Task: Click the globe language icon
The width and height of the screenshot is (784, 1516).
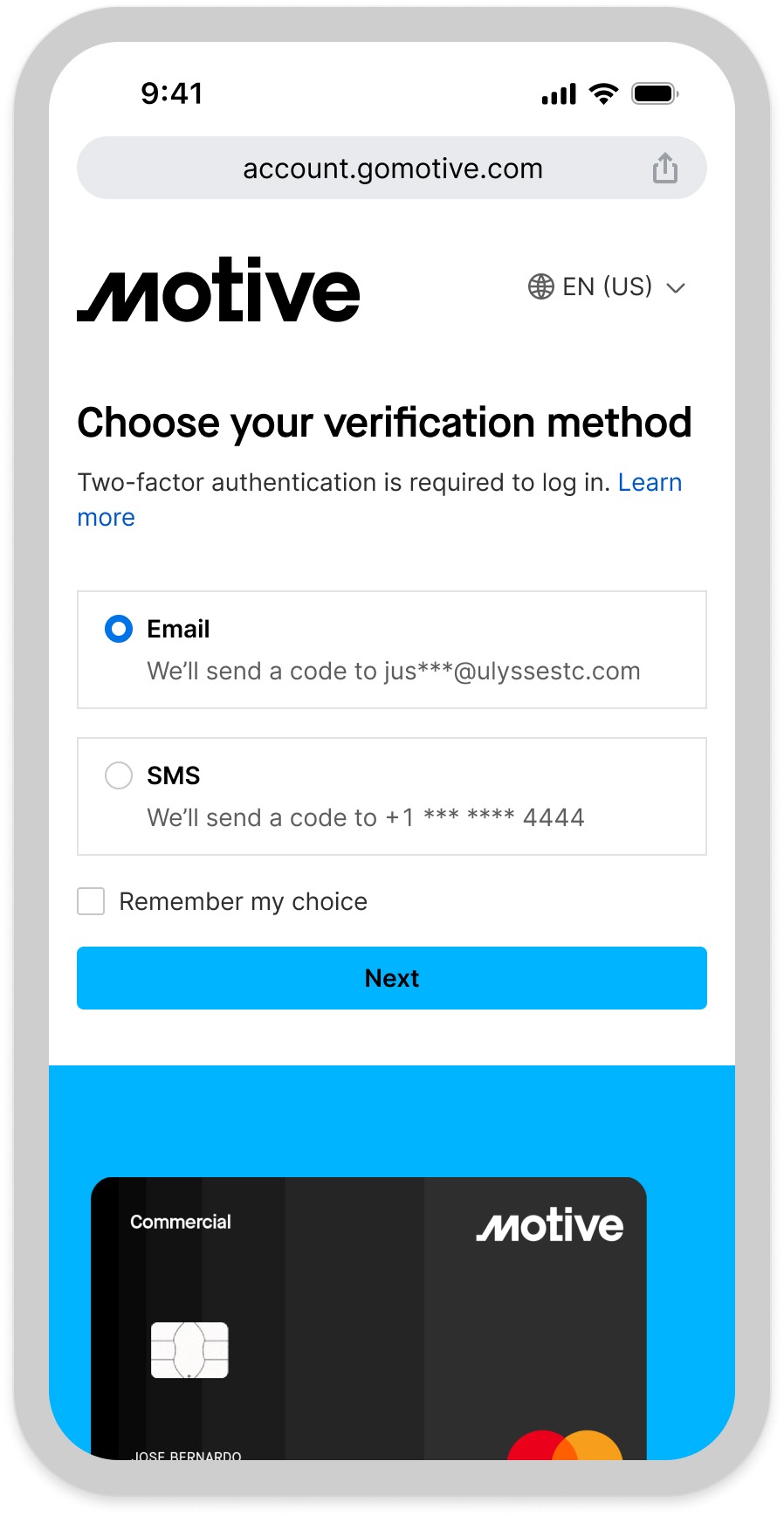Action: 540,286
